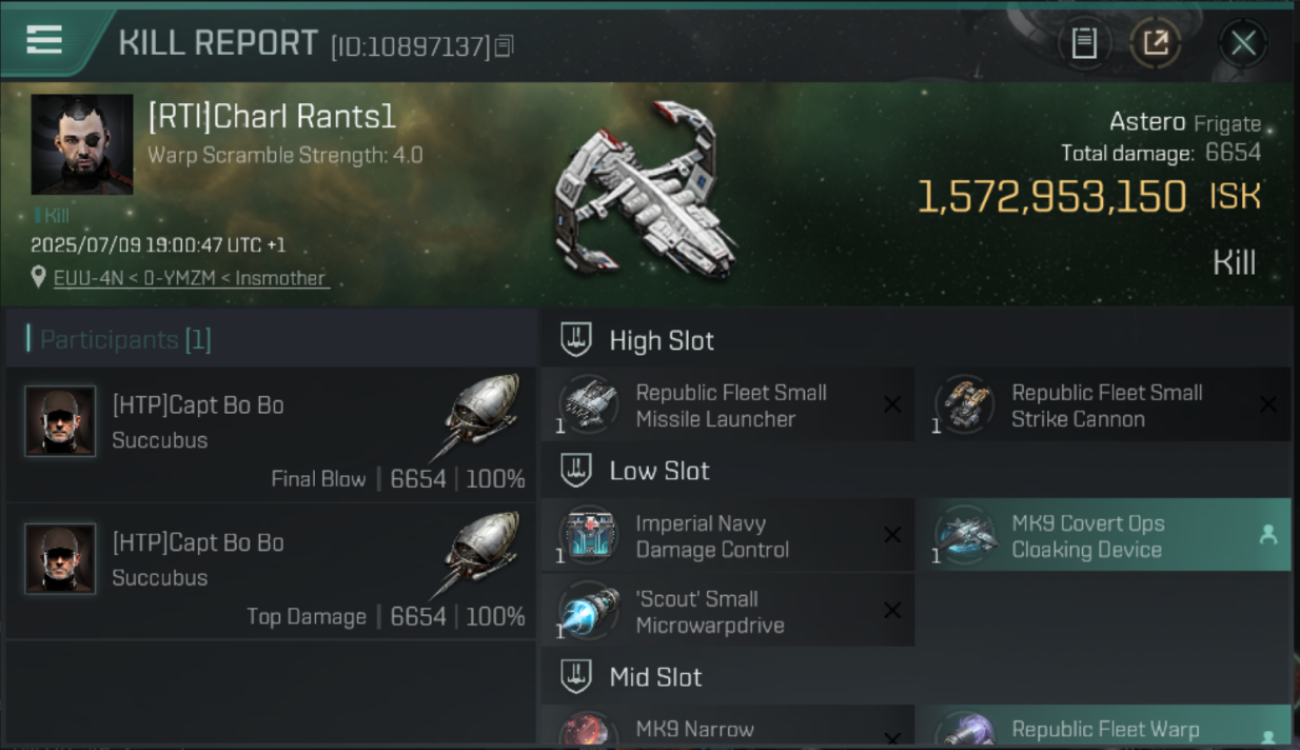View Charl Rants1 character portrait
The image size is (1300, 750).
(82, 144)
